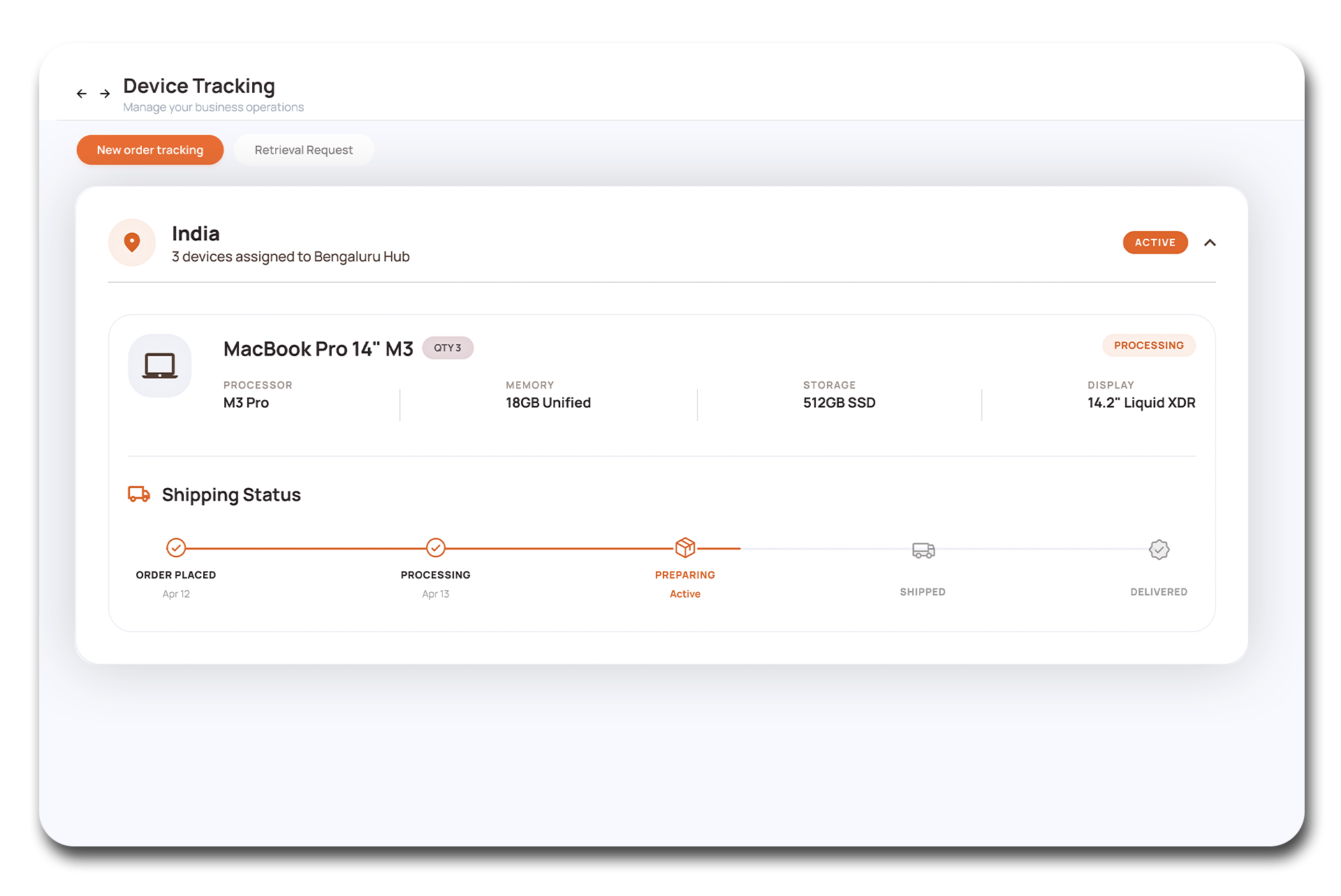Click the India location pin icon
Screen dimensions: 1341x896
132,242
